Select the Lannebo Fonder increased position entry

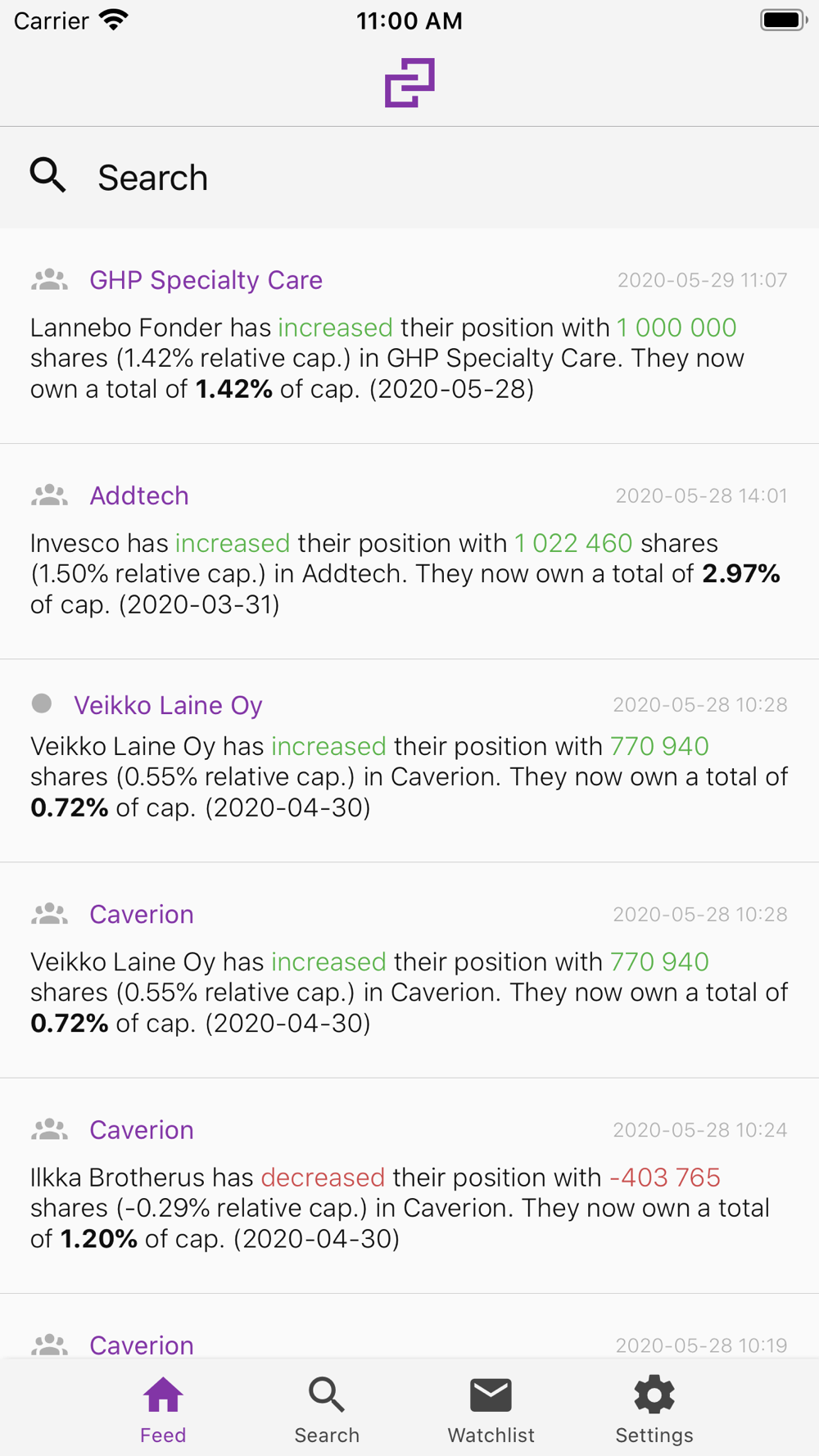click(x=389, y=358)
